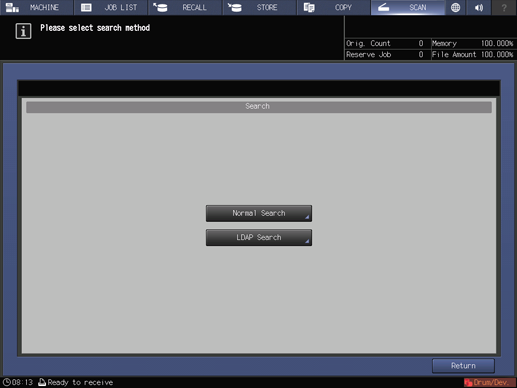This screenshot has width=517, height=388.
Task: Click the Search header bar
Action: 259,107
